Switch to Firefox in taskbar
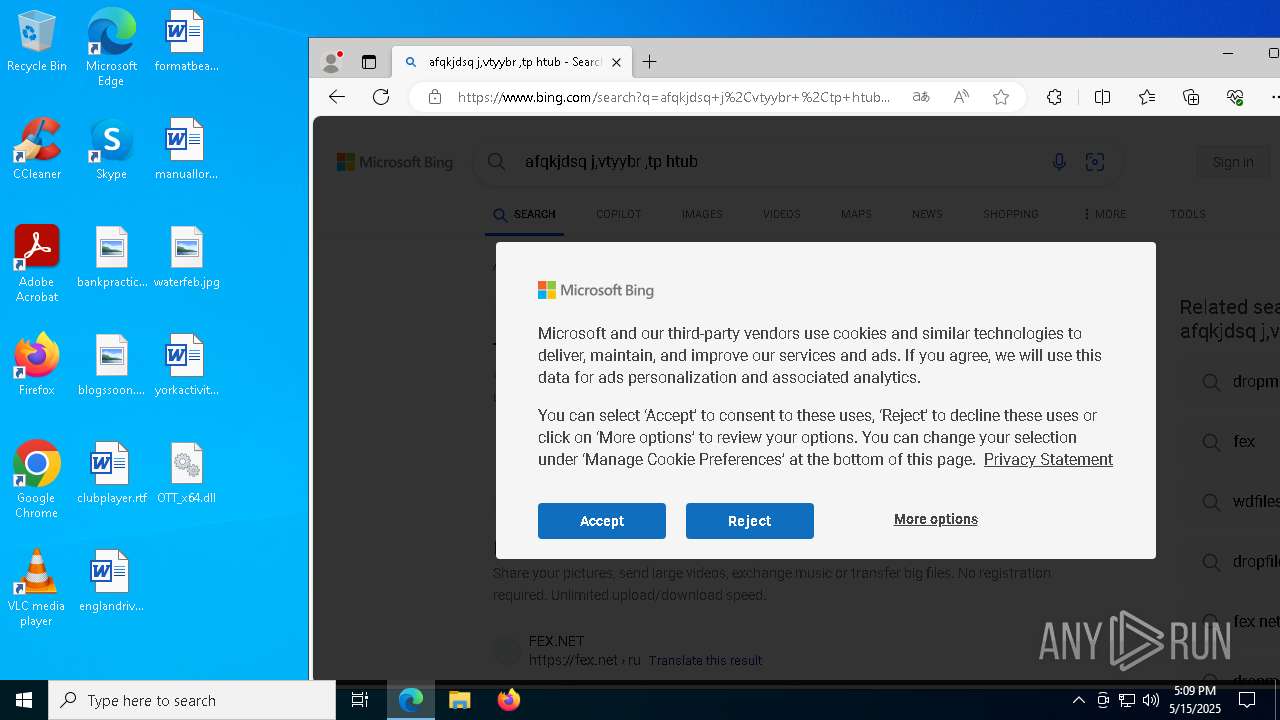The image size is (1280, 720). 509,700
